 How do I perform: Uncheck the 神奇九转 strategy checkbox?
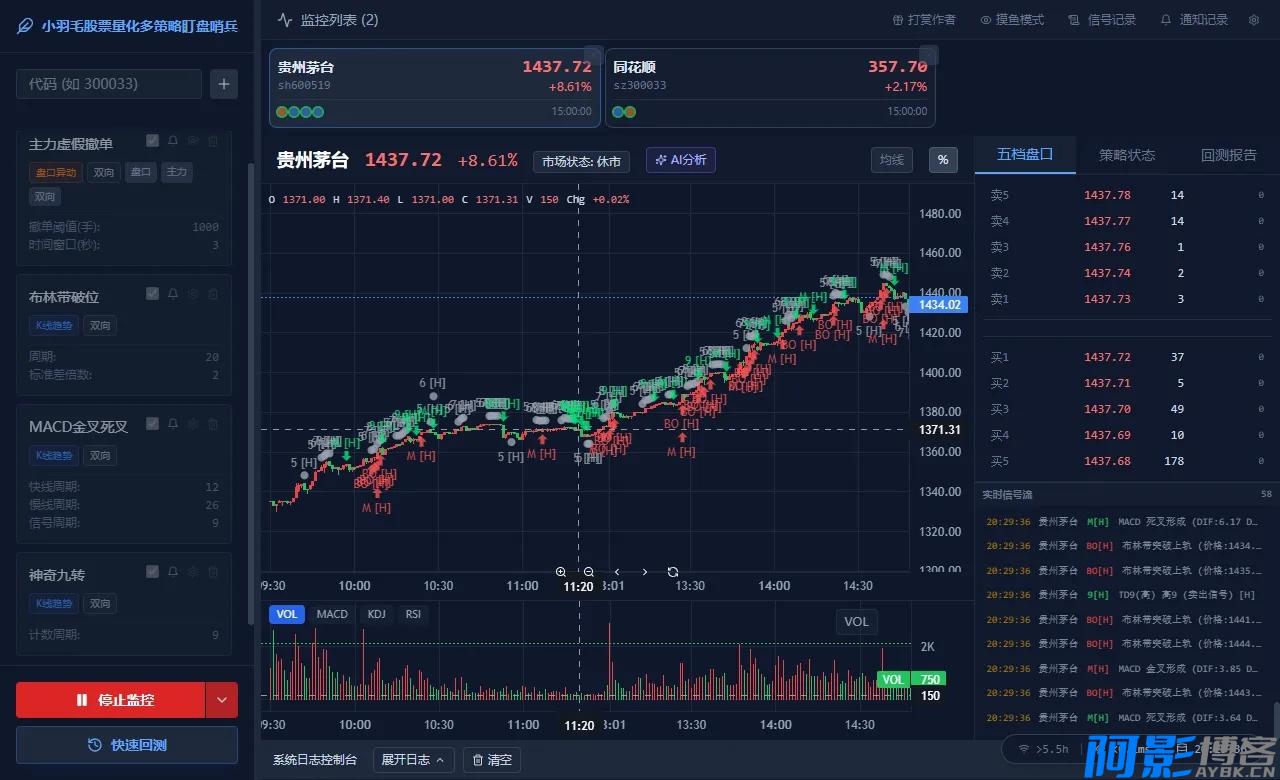tap(152, 571)
